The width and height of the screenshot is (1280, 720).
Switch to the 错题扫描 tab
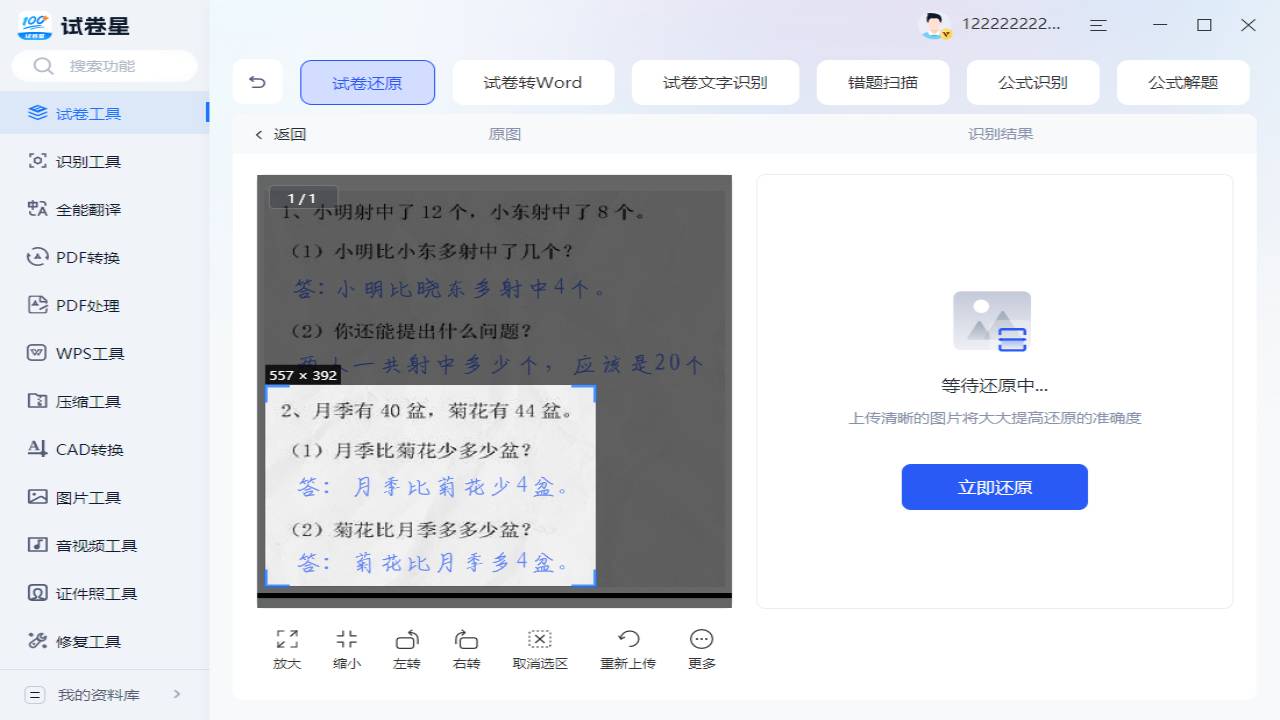pyautogui.click(x=883, y=83)
